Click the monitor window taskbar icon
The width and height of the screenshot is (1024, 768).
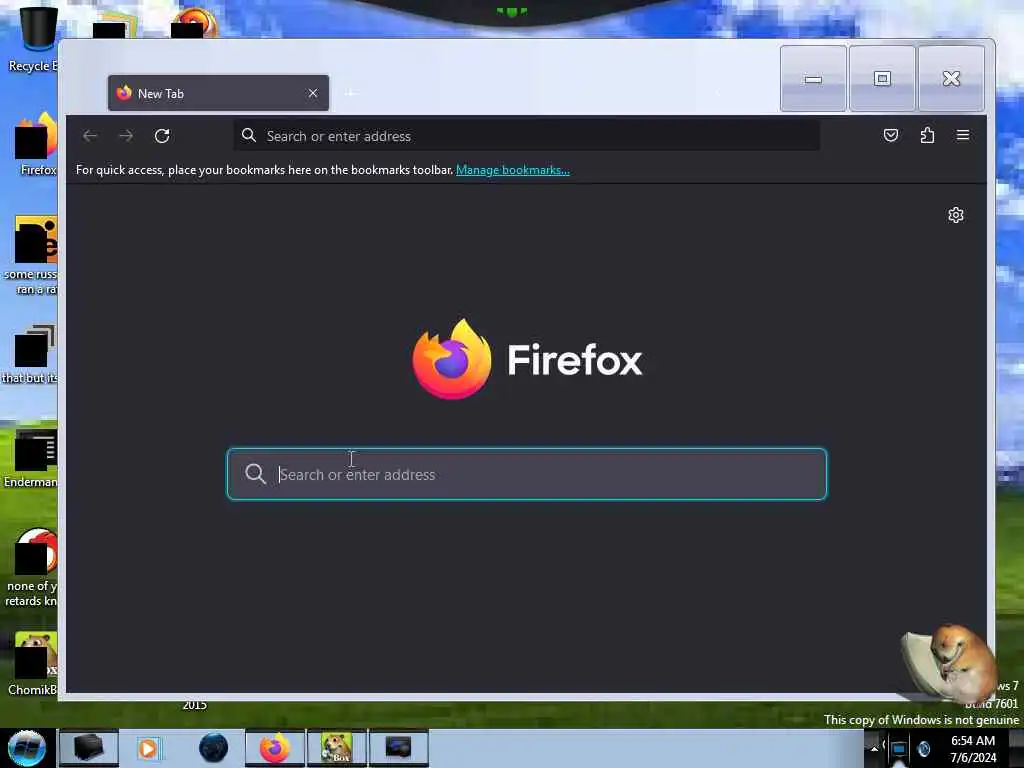399,748
